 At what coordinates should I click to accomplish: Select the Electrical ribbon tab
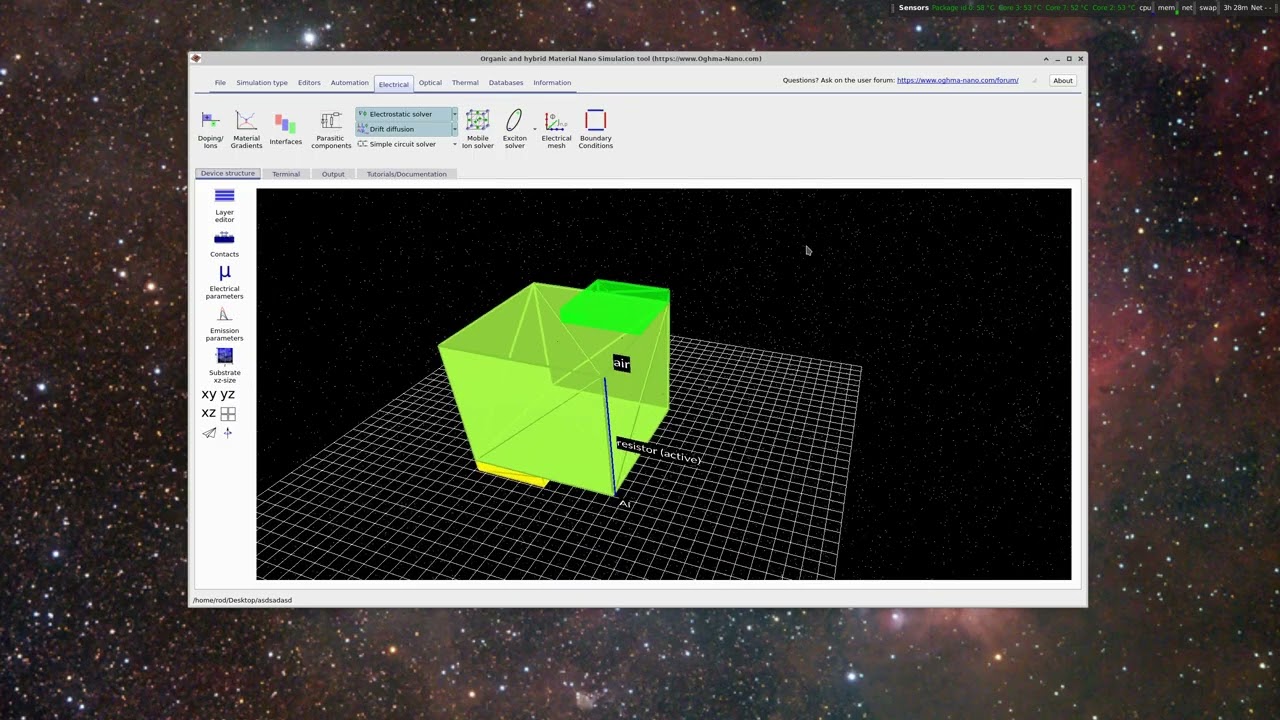(x=393, y=84)
